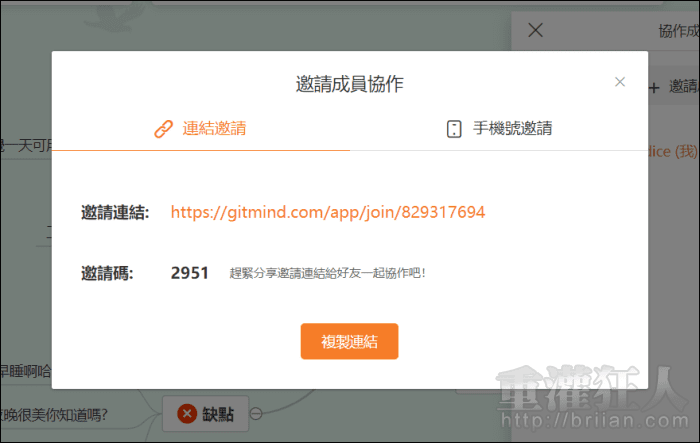Click the 邀請成員協作 dialog title
700x443 pixels.
pos(350,84)
